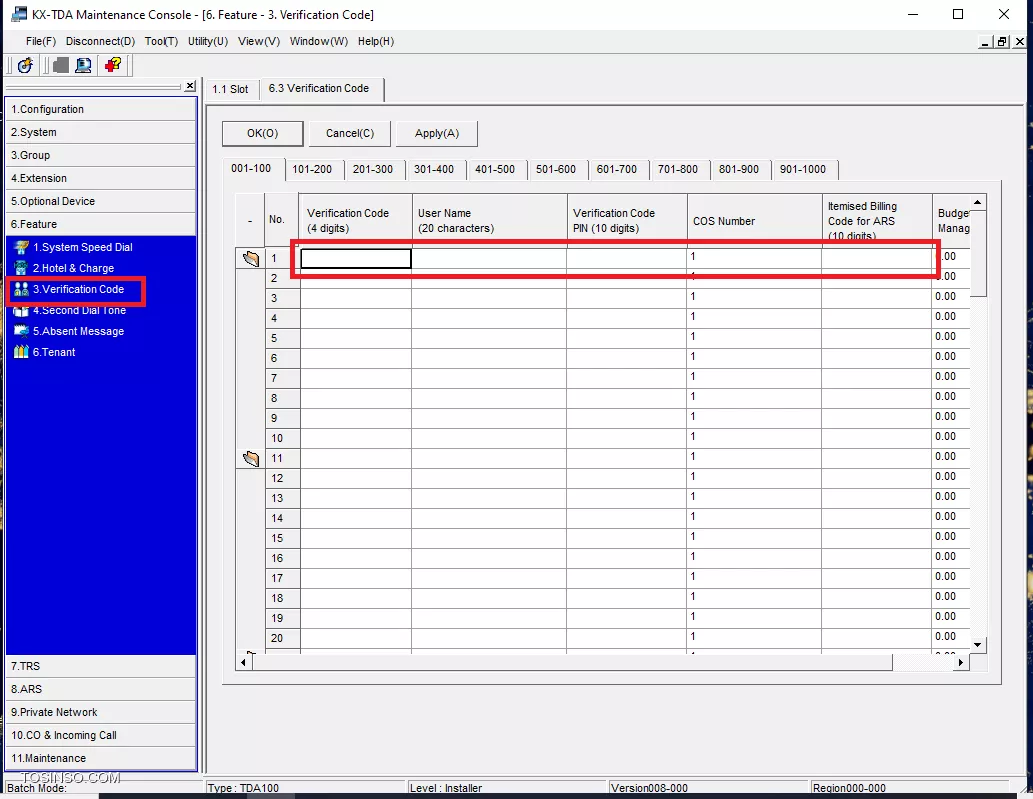Click the hand icon beside row 1
Image resolution: width=1033 pixels, height=799 pixels.
click(251, 259)
